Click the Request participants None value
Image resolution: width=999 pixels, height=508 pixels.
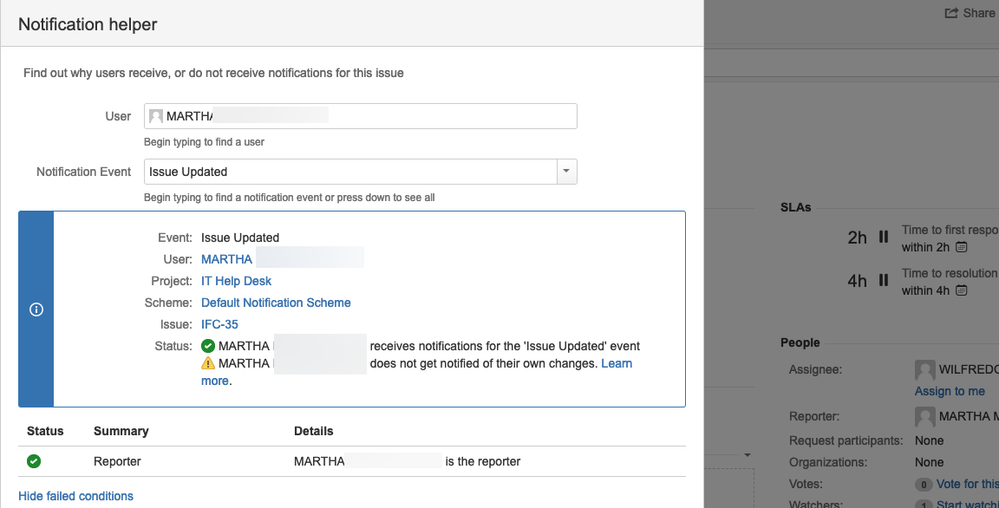(x=929, y=441)
